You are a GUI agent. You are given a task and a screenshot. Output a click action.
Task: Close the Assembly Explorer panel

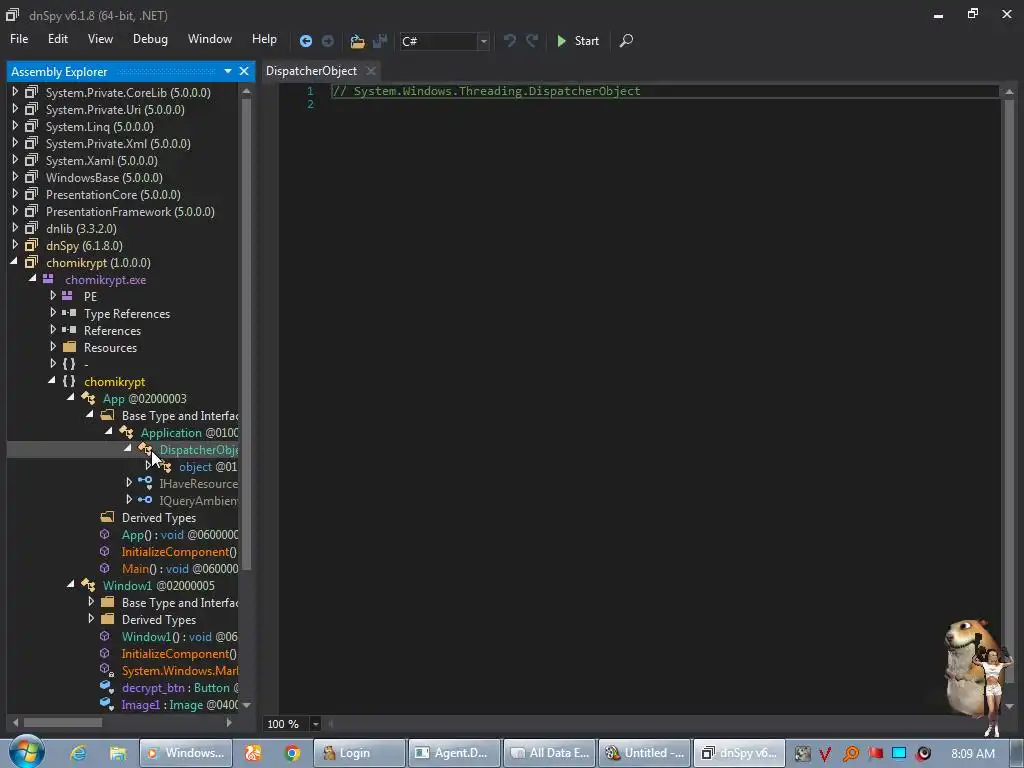(244, 71)
